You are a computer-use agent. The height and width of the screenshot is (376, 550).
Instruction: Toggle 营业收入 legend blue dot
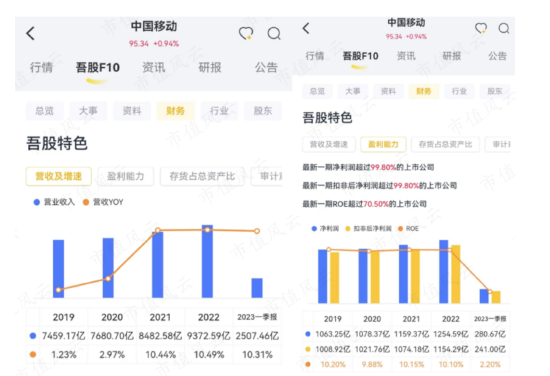[36, 202]
